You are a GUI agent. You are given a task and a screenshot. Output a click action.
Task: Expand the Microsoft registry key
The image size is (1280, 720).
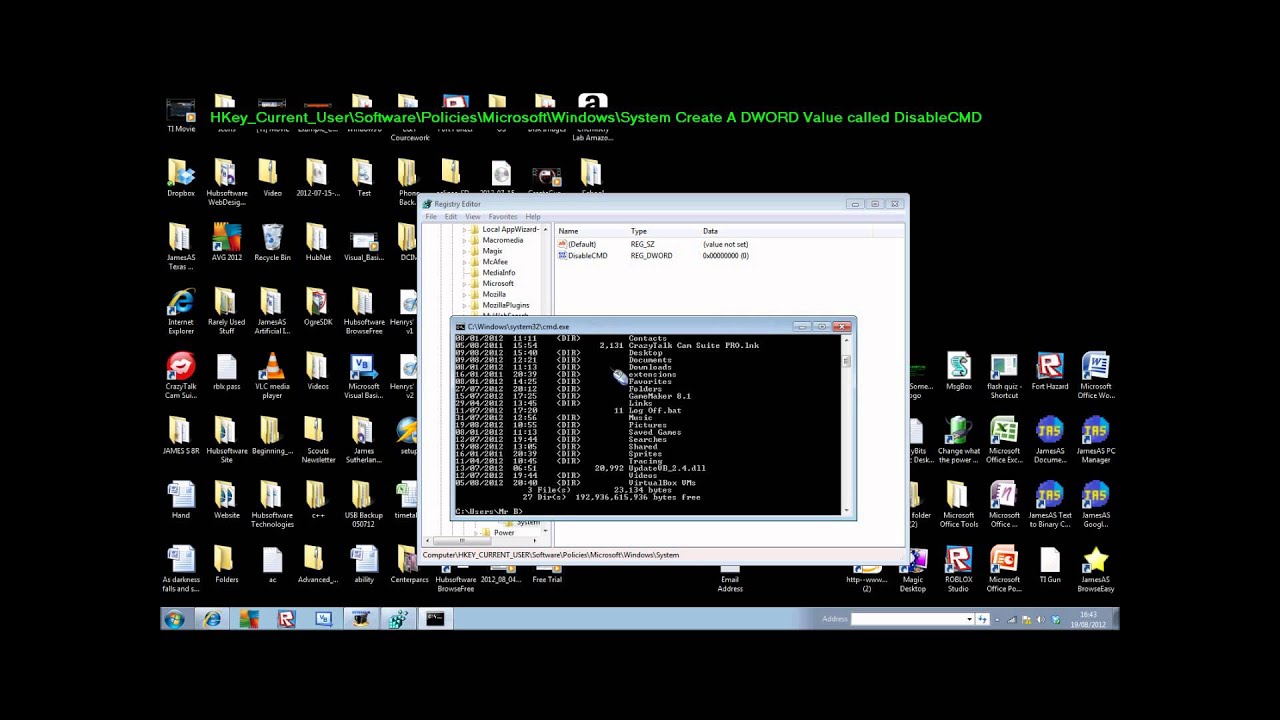pyautogui.click(x=464, y=283)
